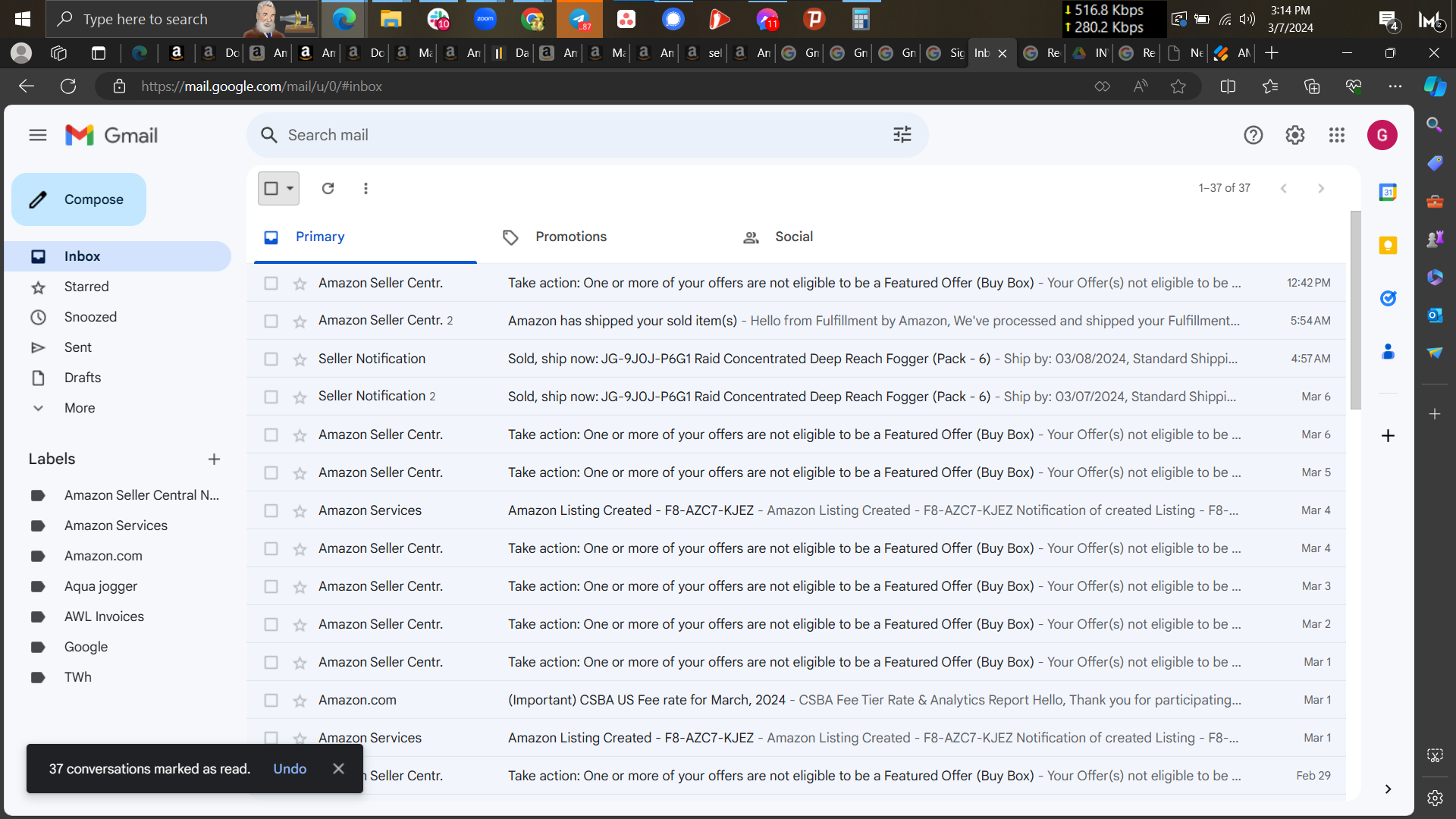The image size is (1456, 819).
Task: Open the AWL Invoices label
Action: (104, 617)
